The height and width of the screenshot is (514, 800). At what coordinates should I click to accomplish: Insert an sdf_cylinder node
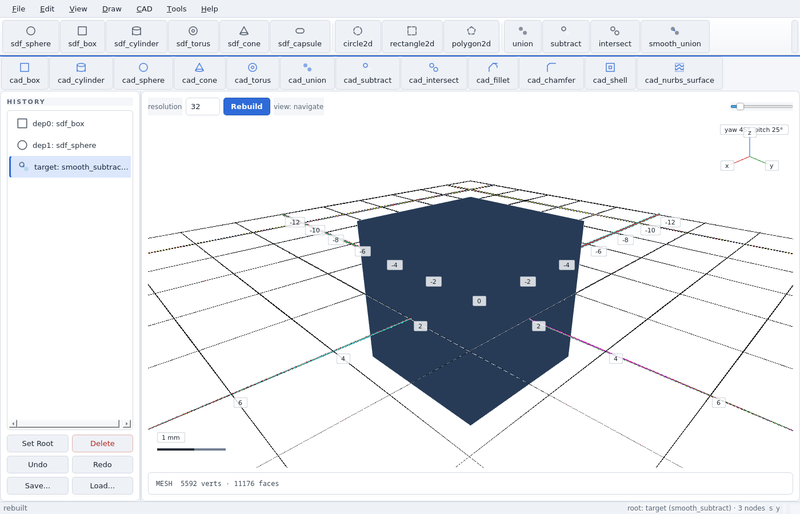pos(136,37)
